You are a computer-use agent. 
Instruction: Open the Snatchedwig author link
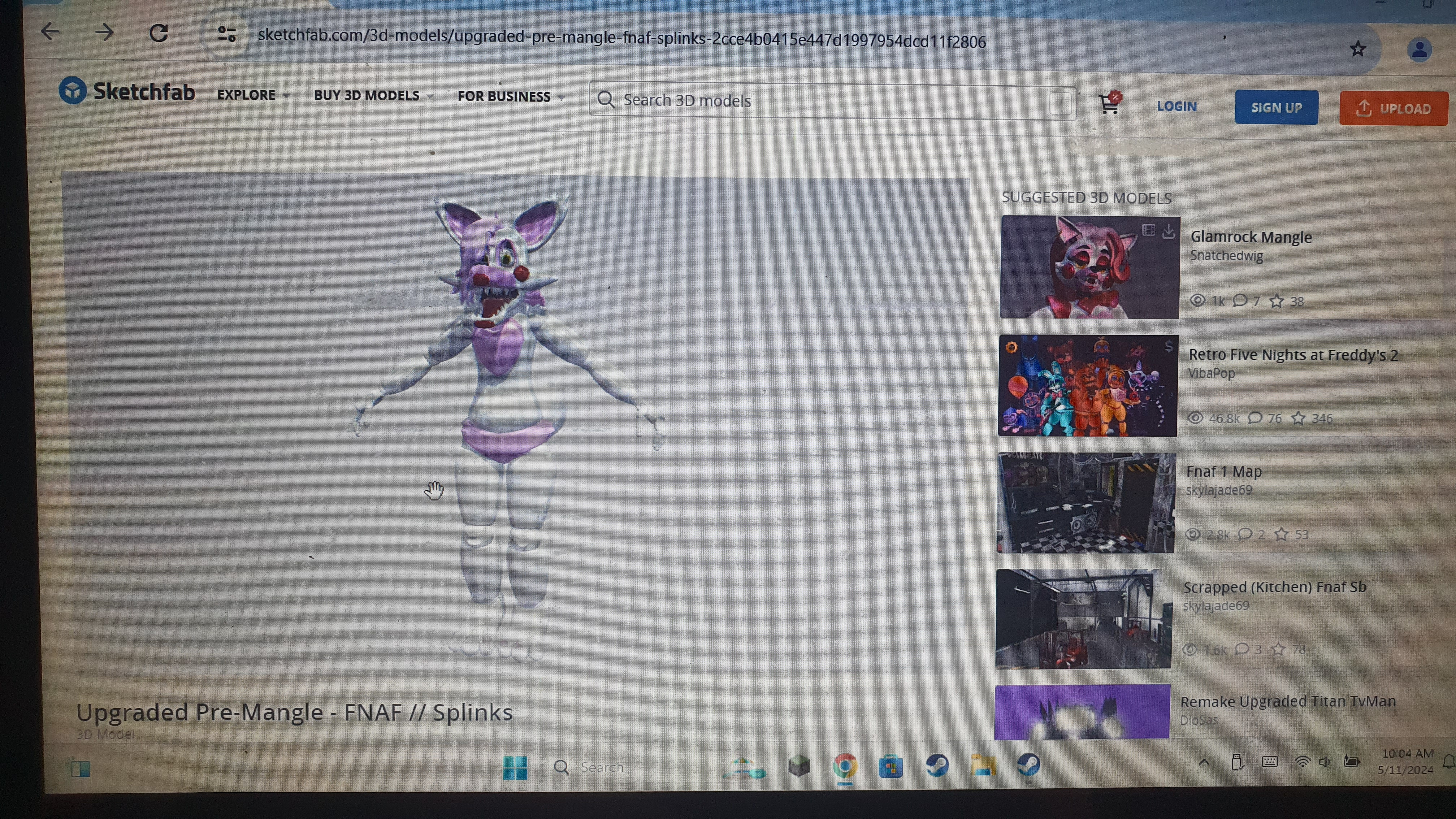(x=1227, y=255)
